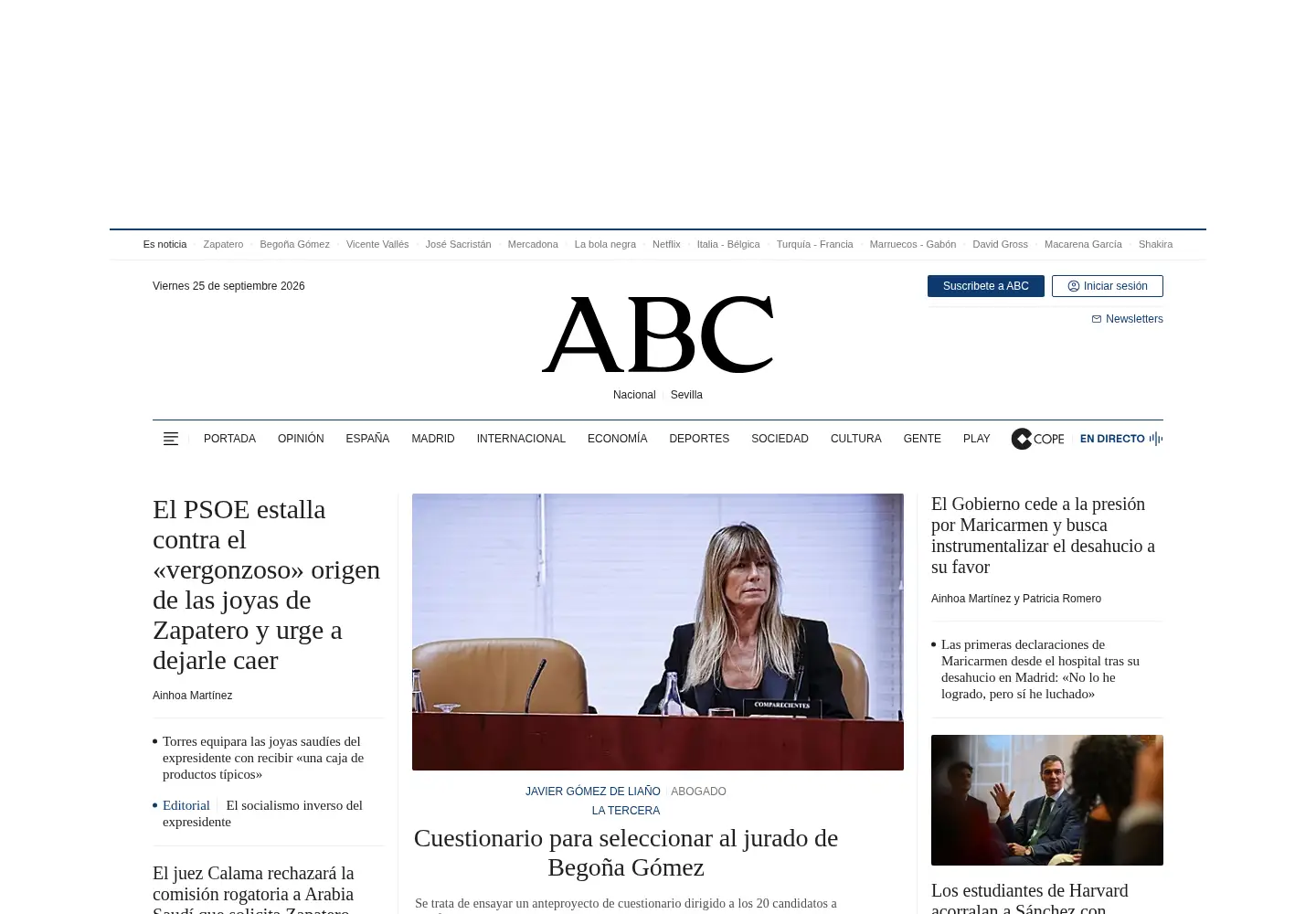Open Torres equipara las joyas saudíes article
Screen dimensions: 1316x914
tap(263, 758)
